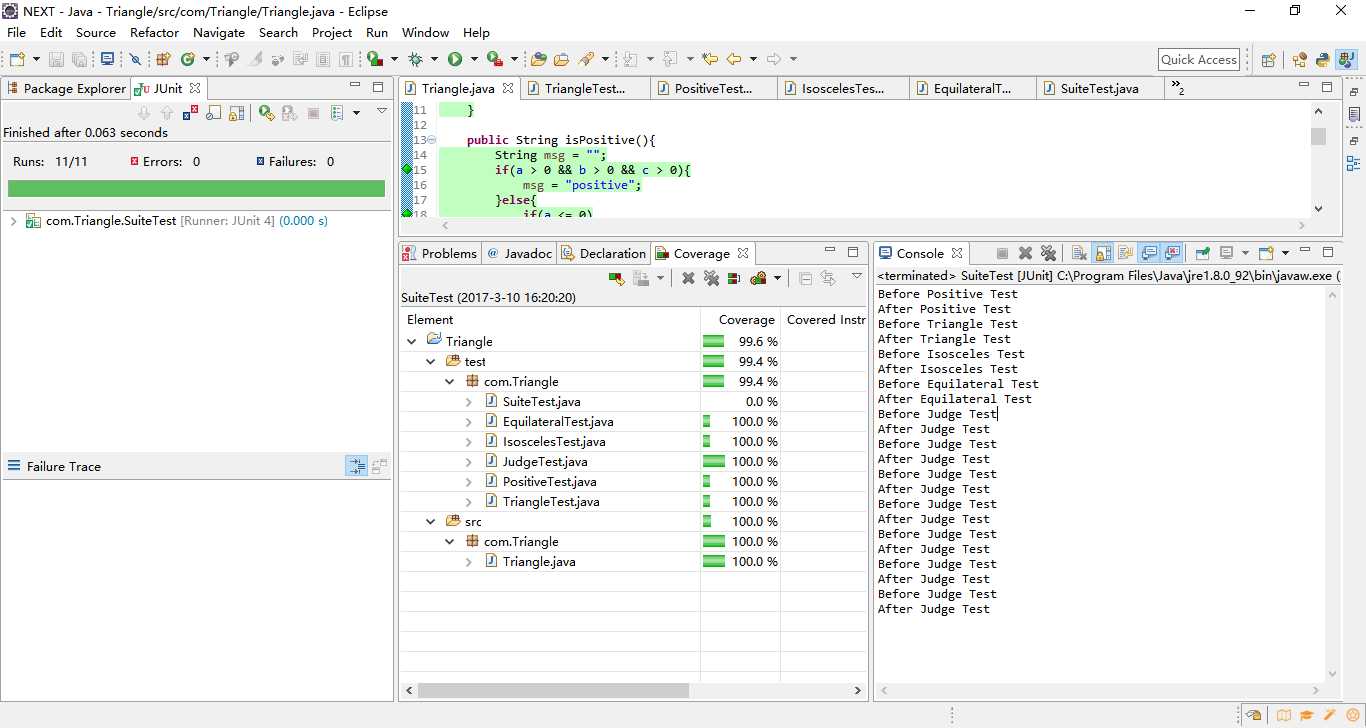Click Open Console icon in Console toolbar
The image size is (1366, 728).
(x=1266, y=253)
